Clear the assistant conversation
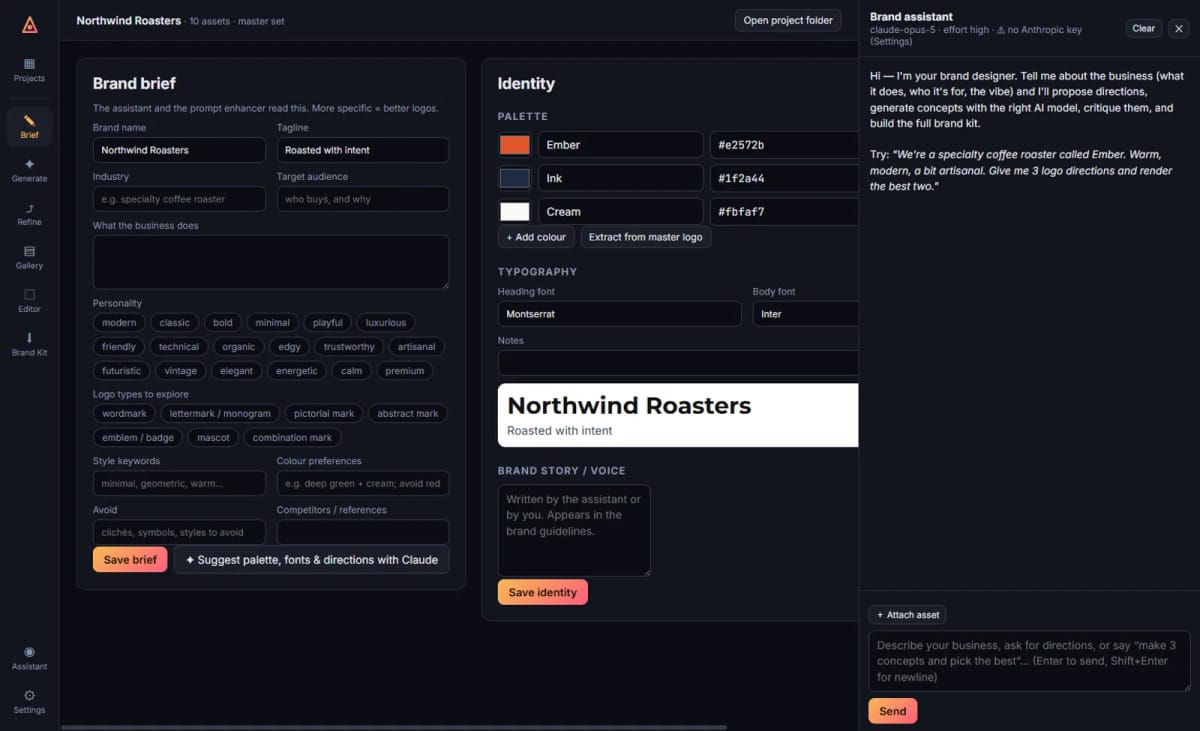 1143,28
